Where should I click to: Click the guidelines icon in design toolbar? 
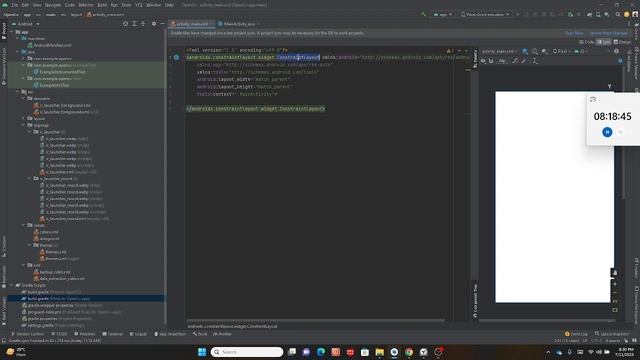pos(535,61)
